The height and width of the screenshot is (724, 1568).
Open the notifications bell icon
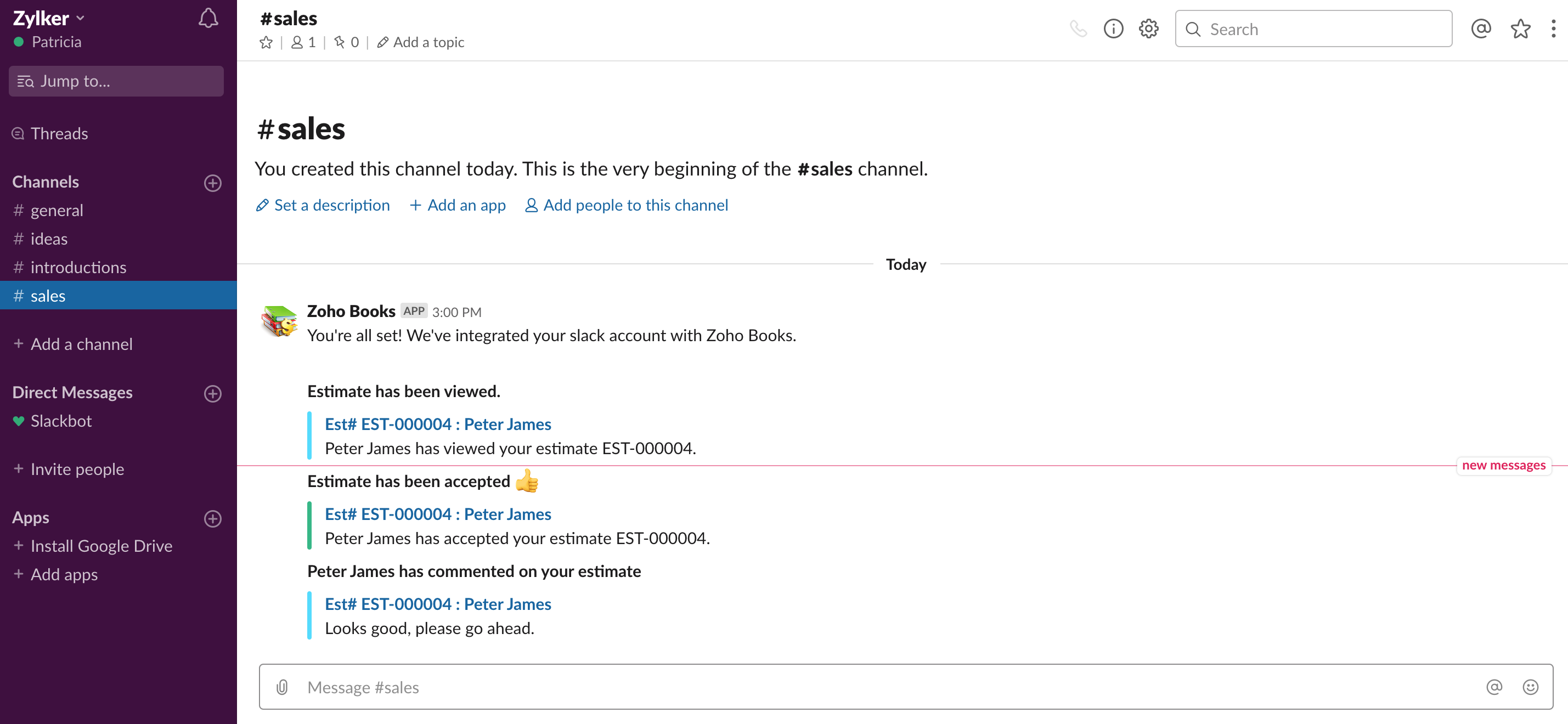(x=208, y=18)
